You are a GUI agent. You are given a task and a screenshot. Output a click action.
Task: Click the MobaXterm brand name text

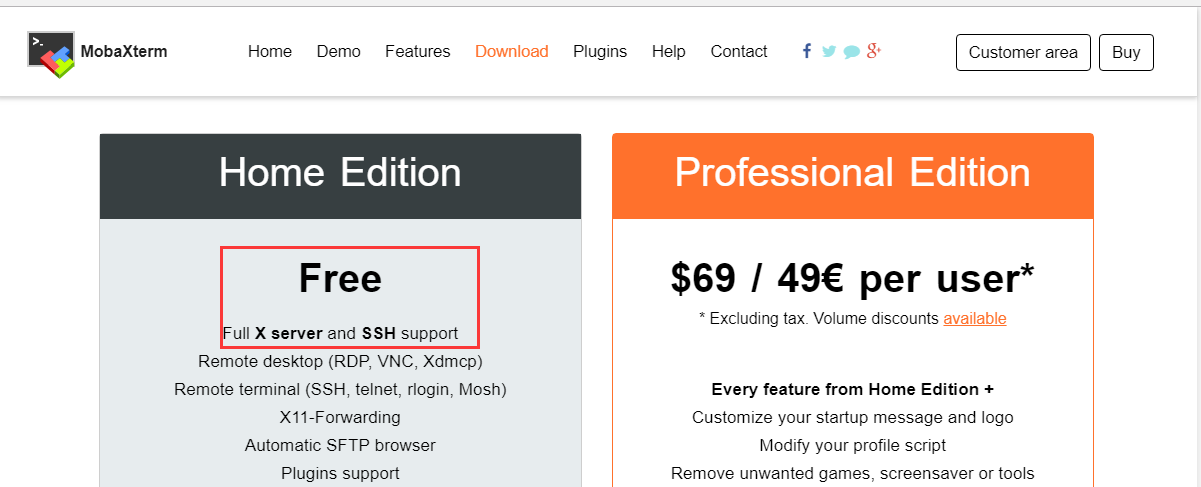click(124, 52)
